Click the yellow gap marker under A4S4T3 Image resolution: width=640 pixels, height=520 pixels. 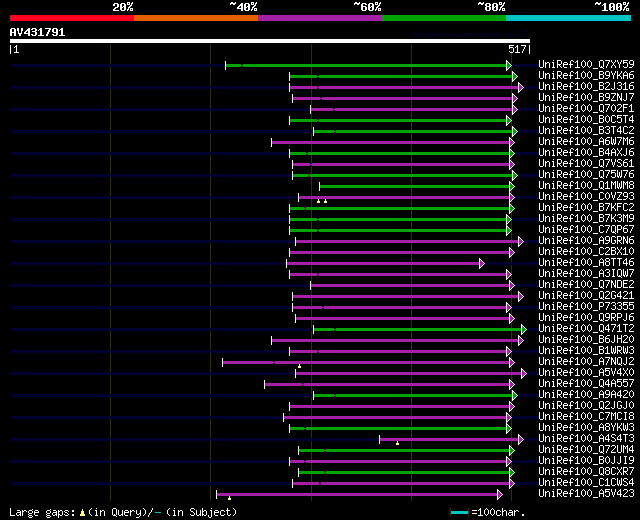[x=397, y=443]
